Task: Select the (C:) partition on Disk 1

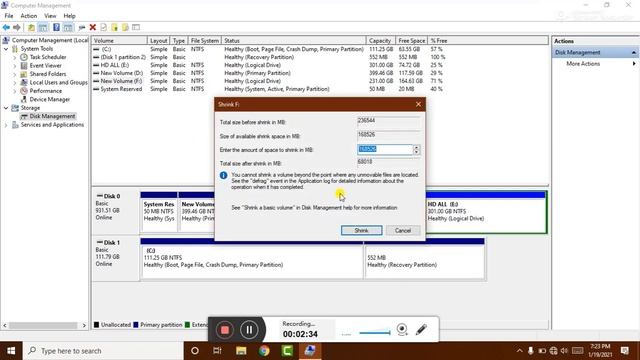Action: tap(252, 259)
